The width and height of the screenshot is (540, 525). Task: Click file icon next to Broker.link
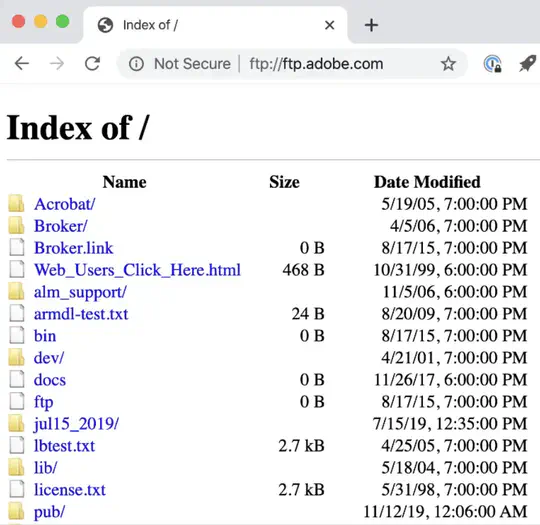[17, 247]
